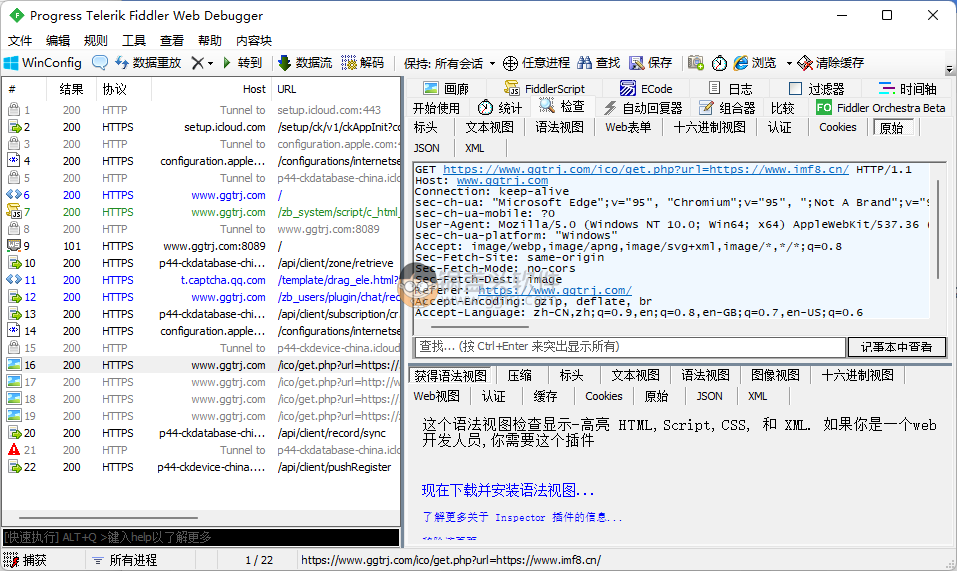Click 现在下载并安装语法视图 link

pos(507,490)
